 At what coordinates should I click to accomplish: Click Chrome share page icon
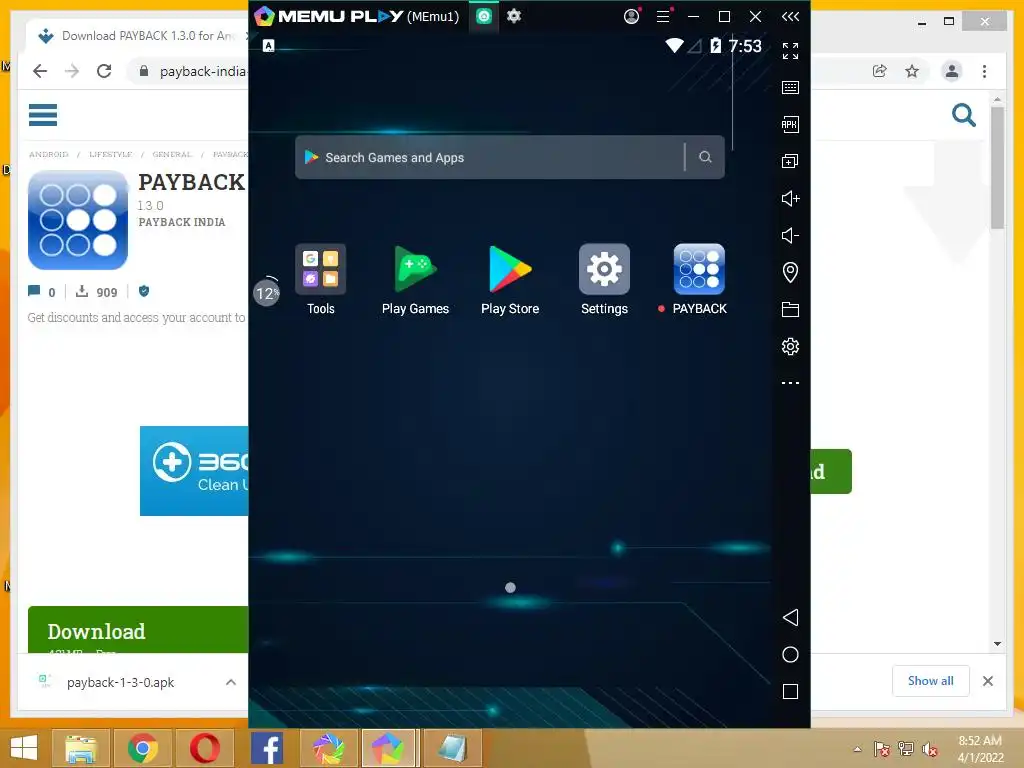coord(880,71)
